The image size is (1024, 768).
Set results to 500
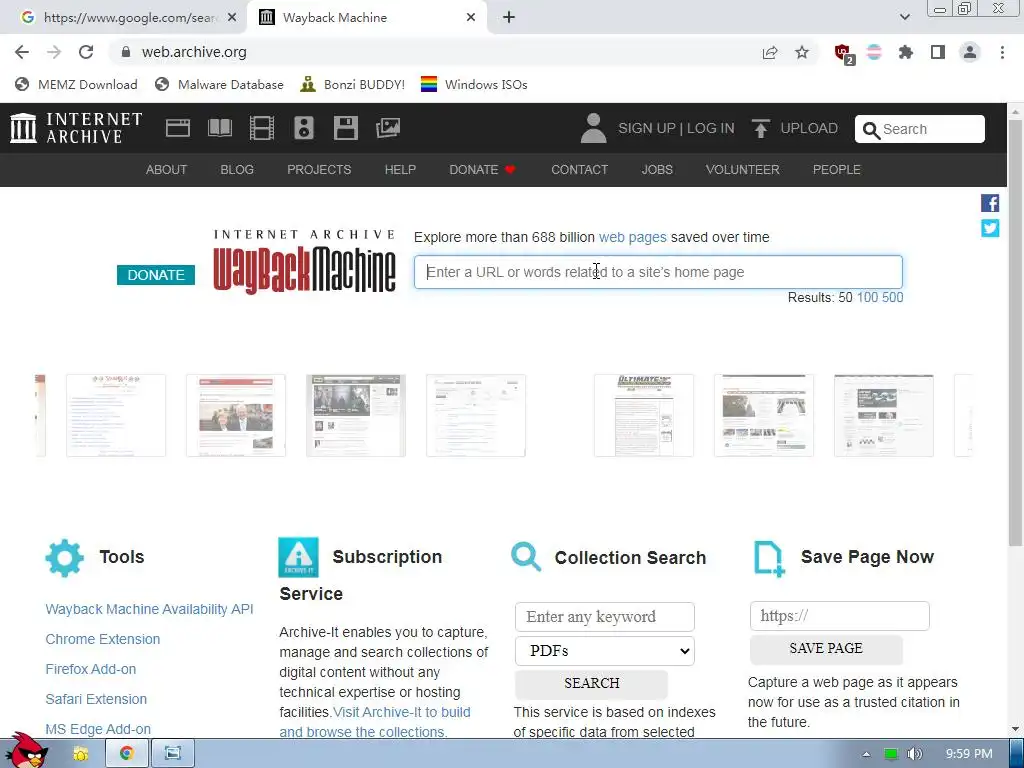click(x=893, y=298)
